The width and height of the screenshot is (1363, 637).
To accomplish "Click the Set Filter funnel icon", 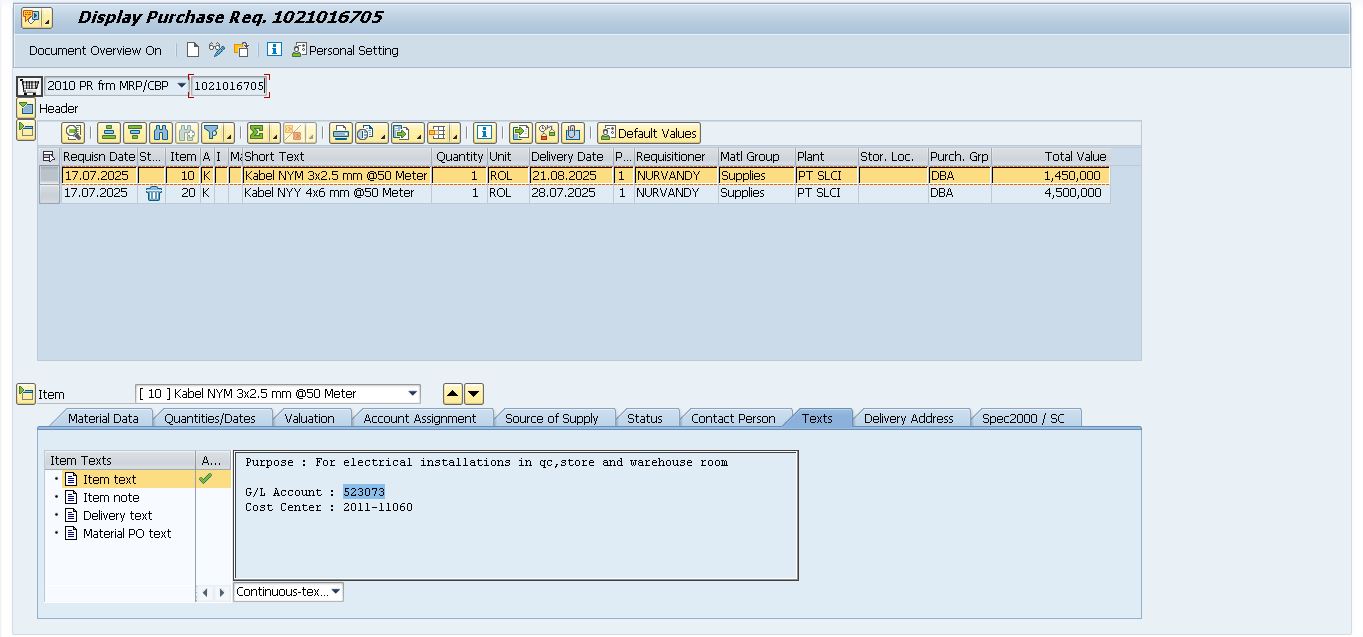I will (211, 133).
